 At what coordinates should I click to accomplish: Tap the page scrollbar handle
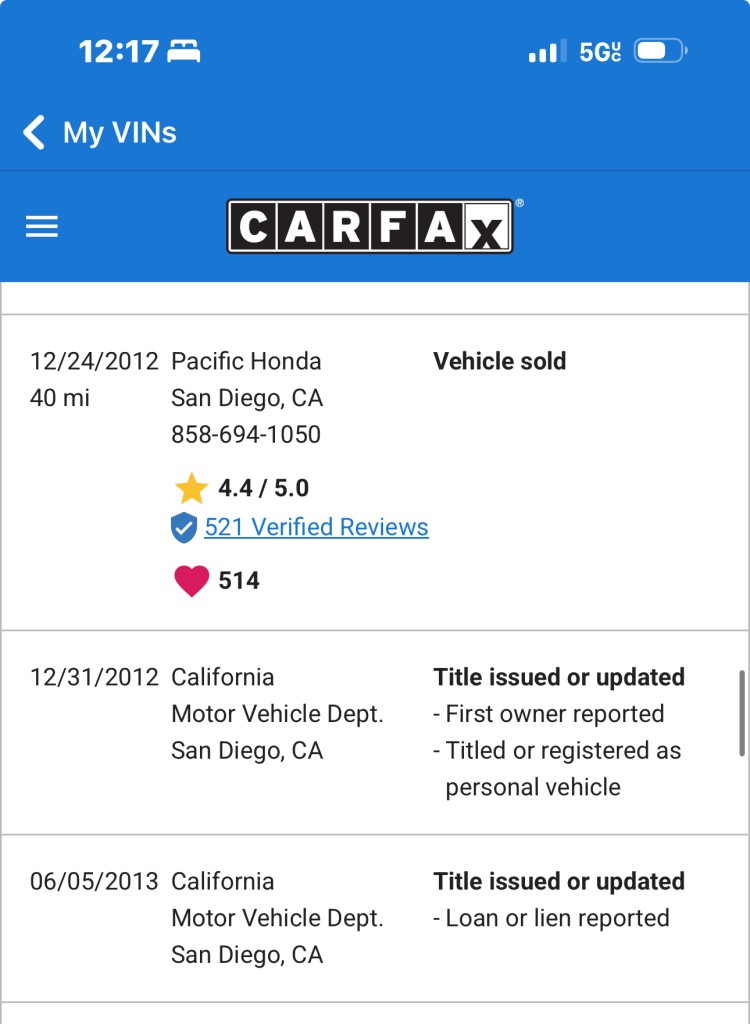[741, 712]
